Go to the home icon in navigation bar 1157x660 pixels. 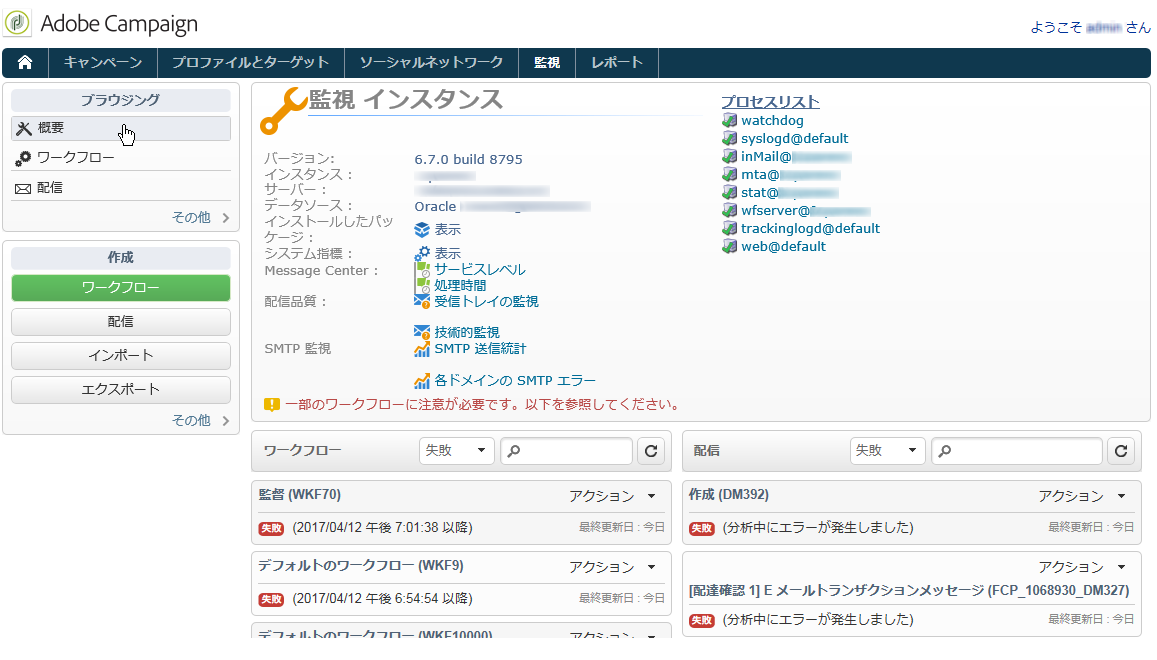[25, 63]
